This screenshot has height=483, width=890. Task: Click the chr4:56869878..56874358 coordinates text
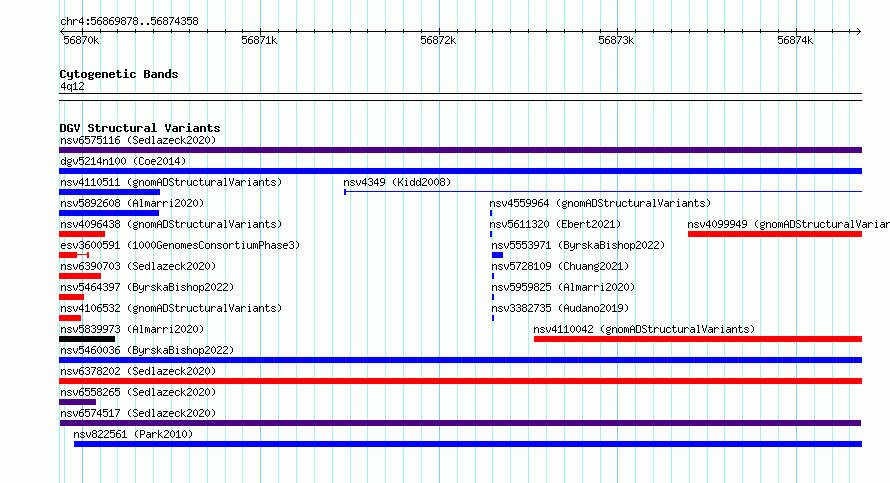[129, 22]
